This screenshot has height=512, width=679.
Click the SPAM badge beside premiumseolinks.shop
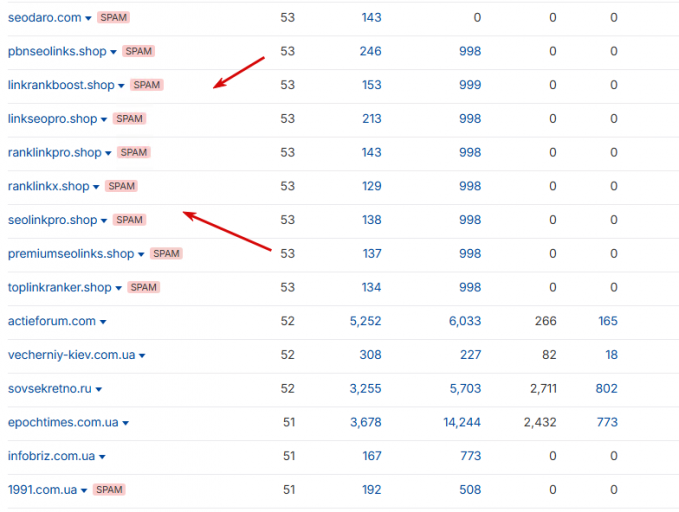click(x=166, y=253)
